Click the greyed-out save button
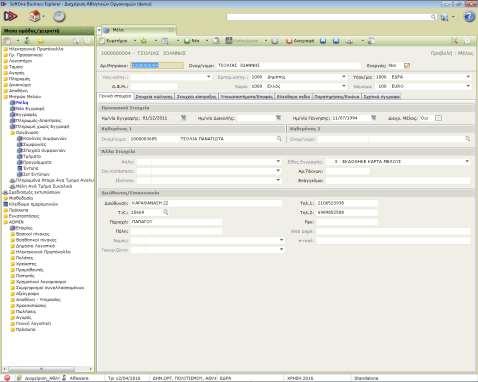 click(243, 41)
